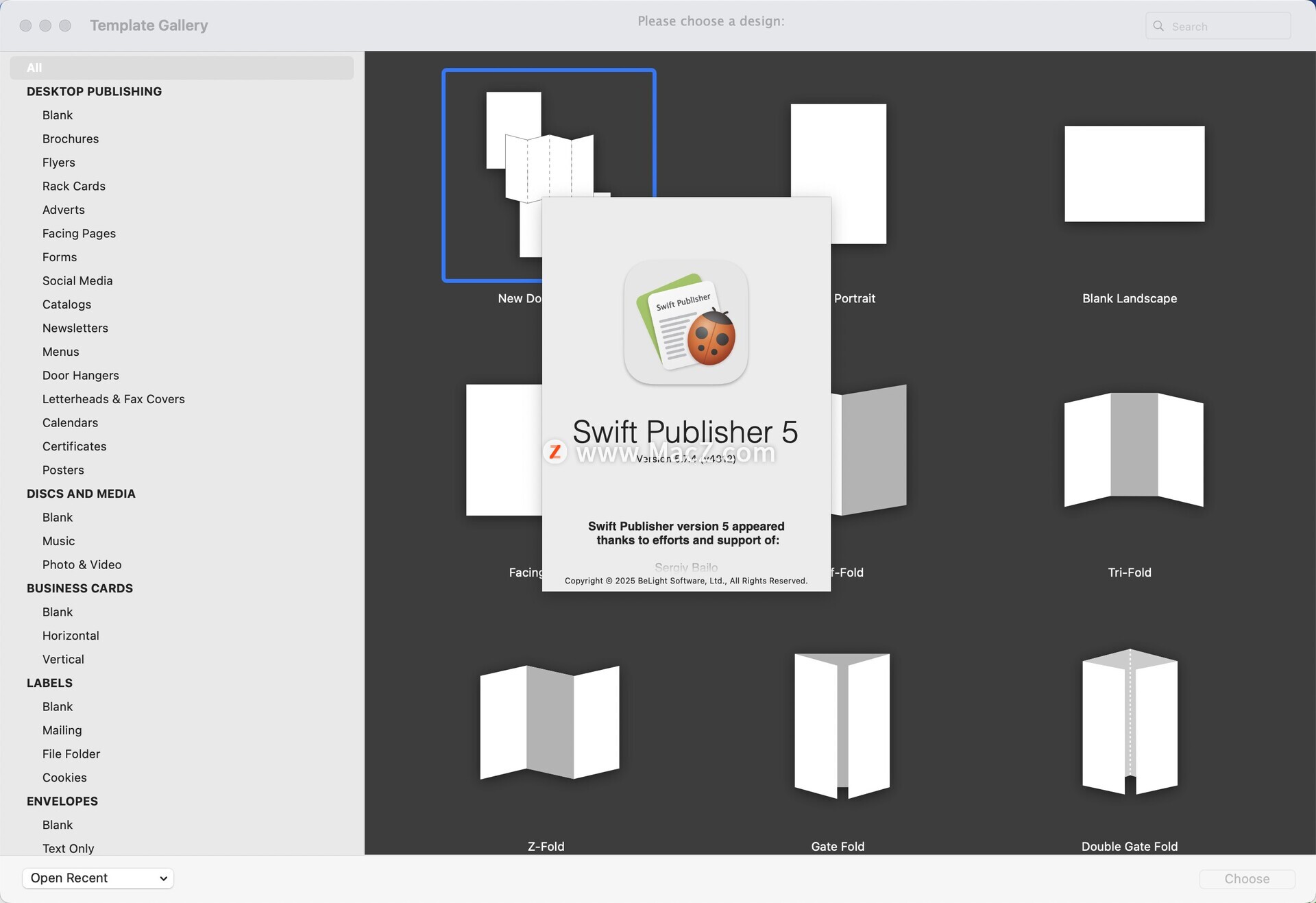Select the Tri-Fold template icon
Screen dimensions: 1316x903
click(x=1134, y=449)
